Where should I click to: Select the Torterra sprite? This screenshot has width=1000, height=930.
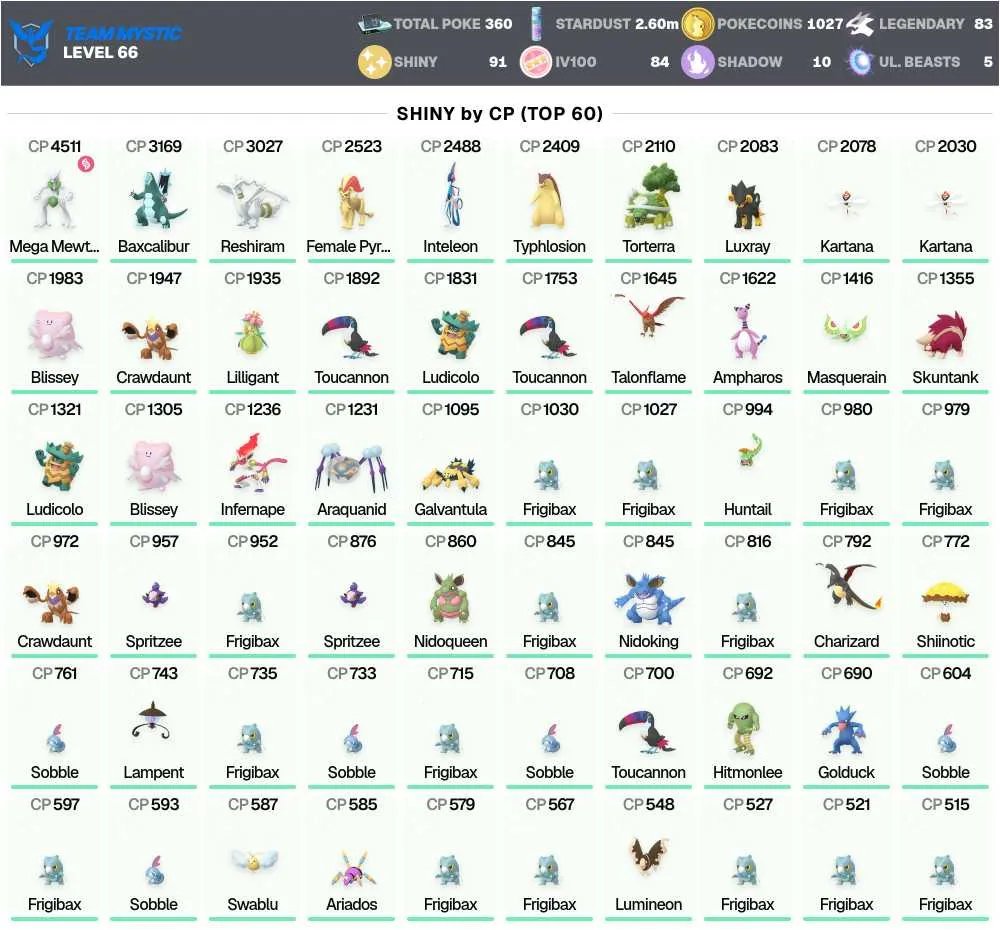650,196
